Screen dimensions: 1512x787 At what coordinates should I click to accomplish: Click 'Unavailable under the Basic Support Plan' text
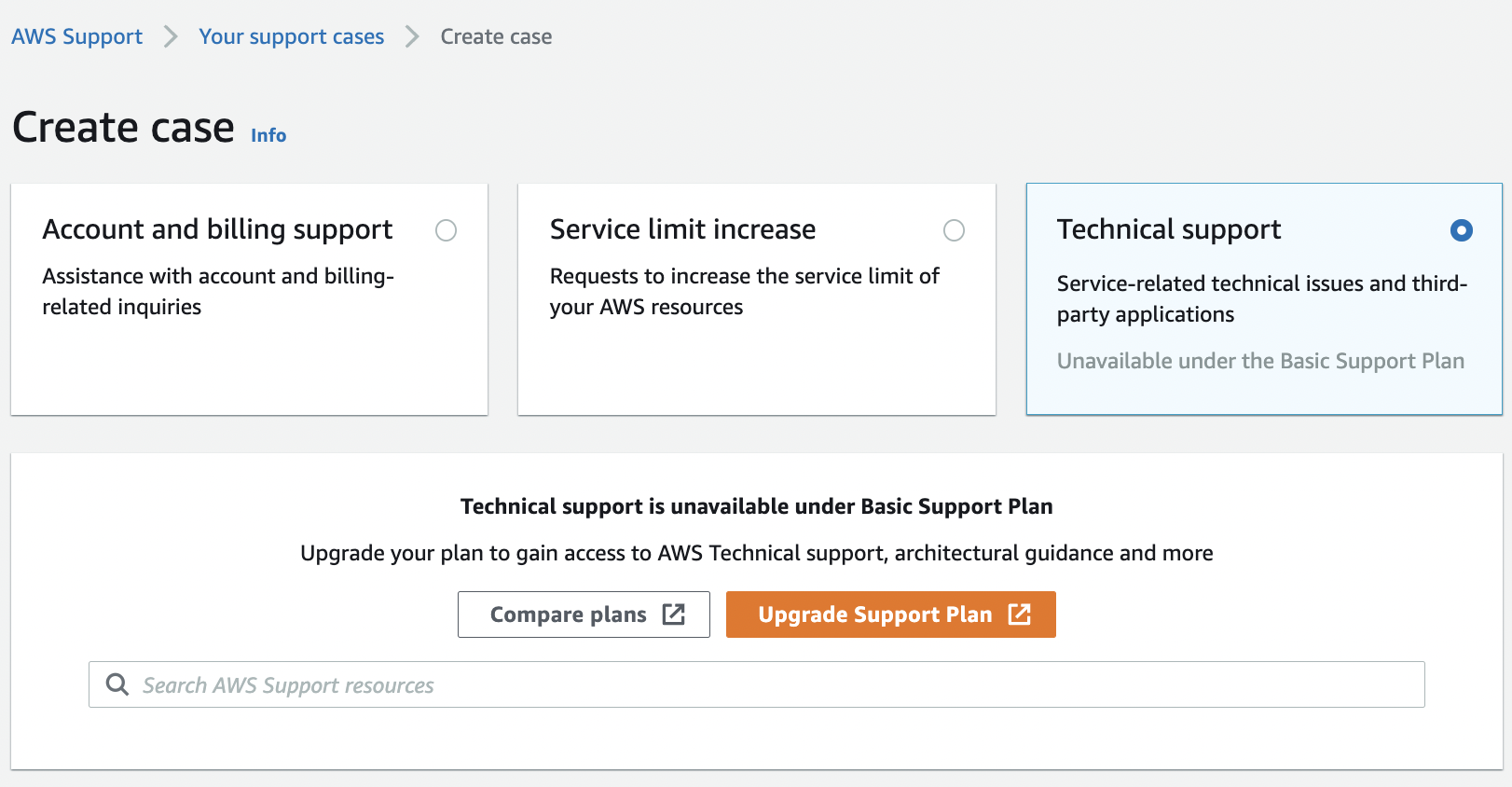pyautogui.click(x=1260, y=361)
